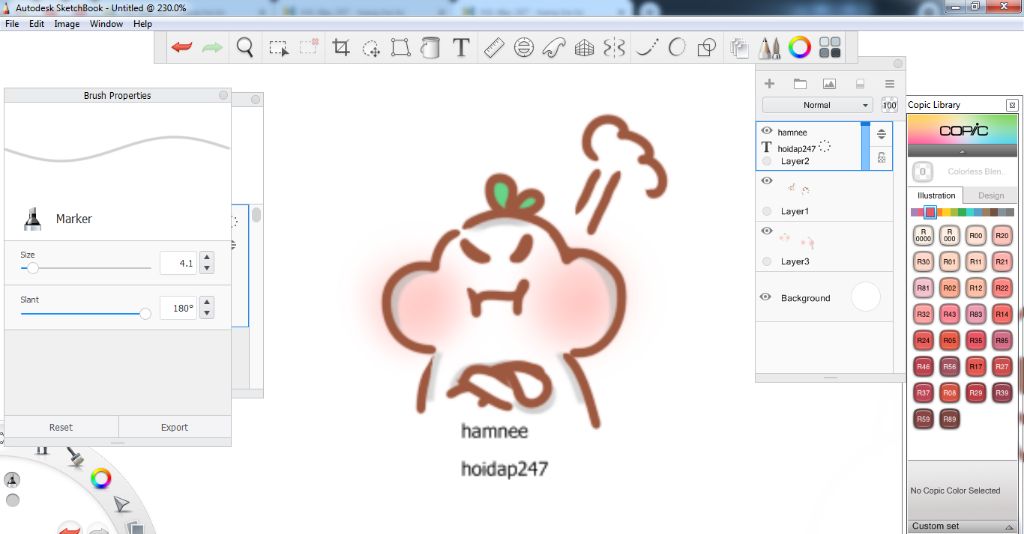Hide Layer3 using its eye icon
This screenshot has width=1024, height=534.
point(767,231)
